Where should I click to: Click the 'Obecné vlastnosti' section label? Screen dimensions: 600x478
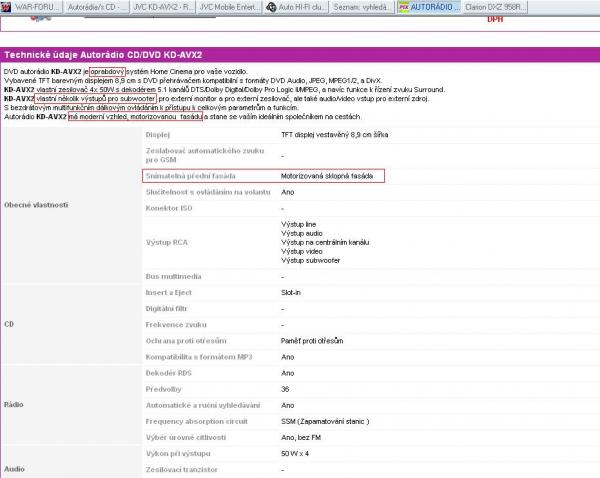pyautogui.click(x=35, y=204)
